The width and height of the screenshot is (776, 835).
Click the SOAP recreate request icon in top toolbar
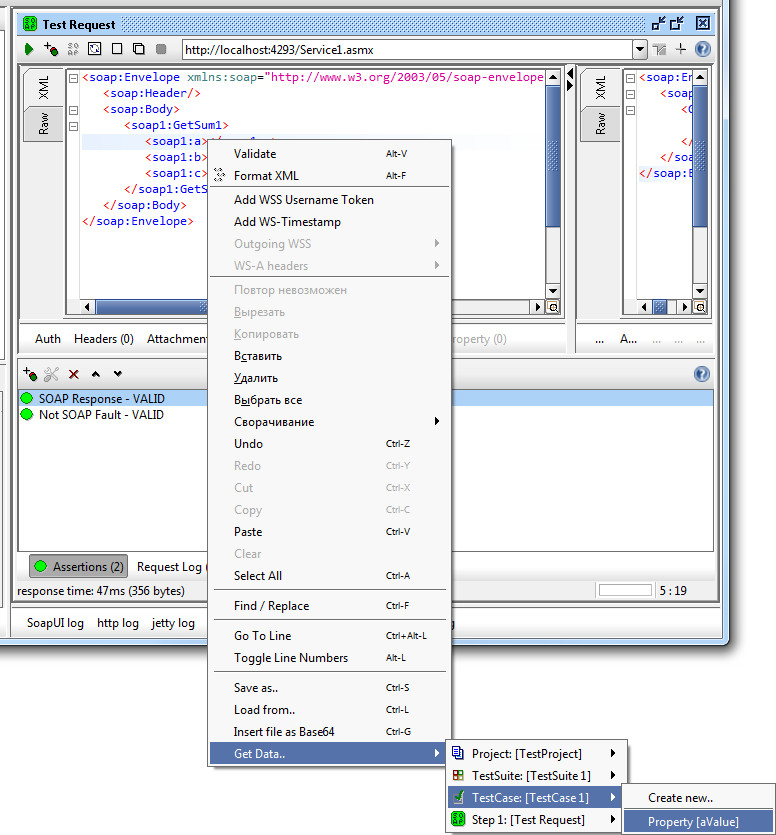tap(73, 50)
